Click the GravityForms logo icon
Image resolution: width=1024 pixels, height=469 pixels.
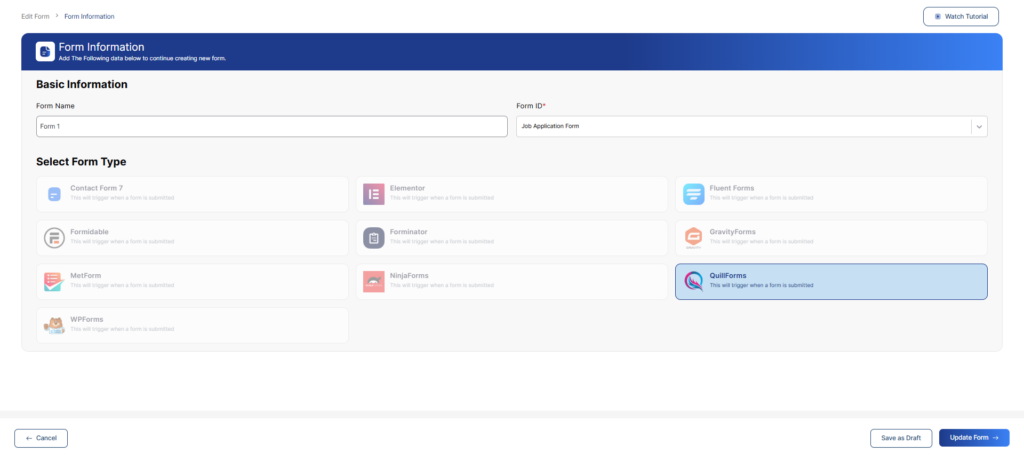[x=693, y=238]
